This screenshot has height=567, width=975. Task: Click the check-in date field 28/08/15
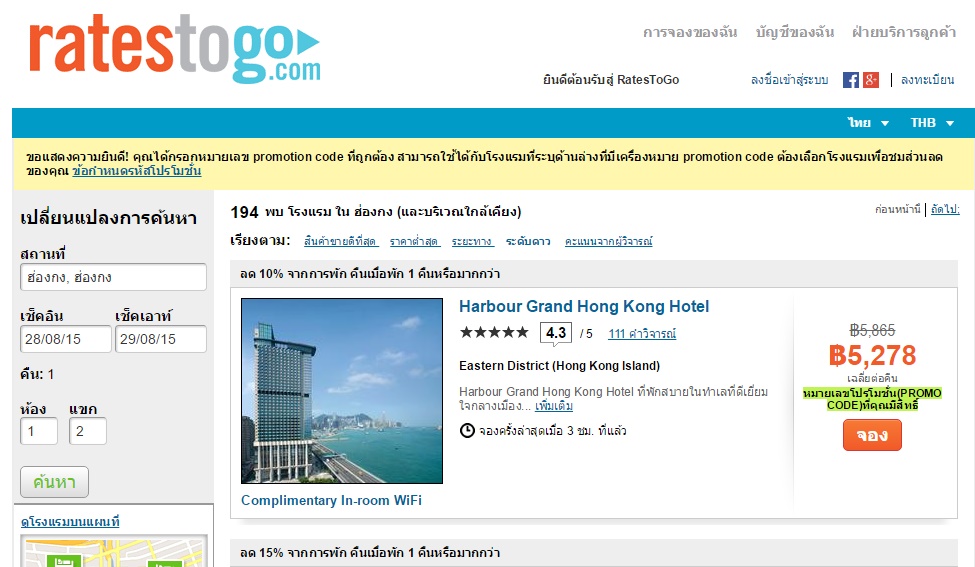pos(66,339)
